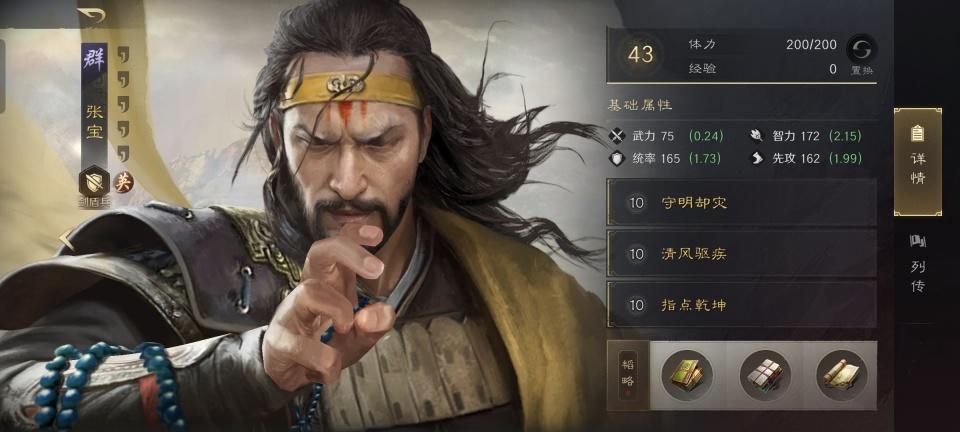Tap the 智力 feather attribute icon
This screenshot has width=960, height=432.
point(757,136)
